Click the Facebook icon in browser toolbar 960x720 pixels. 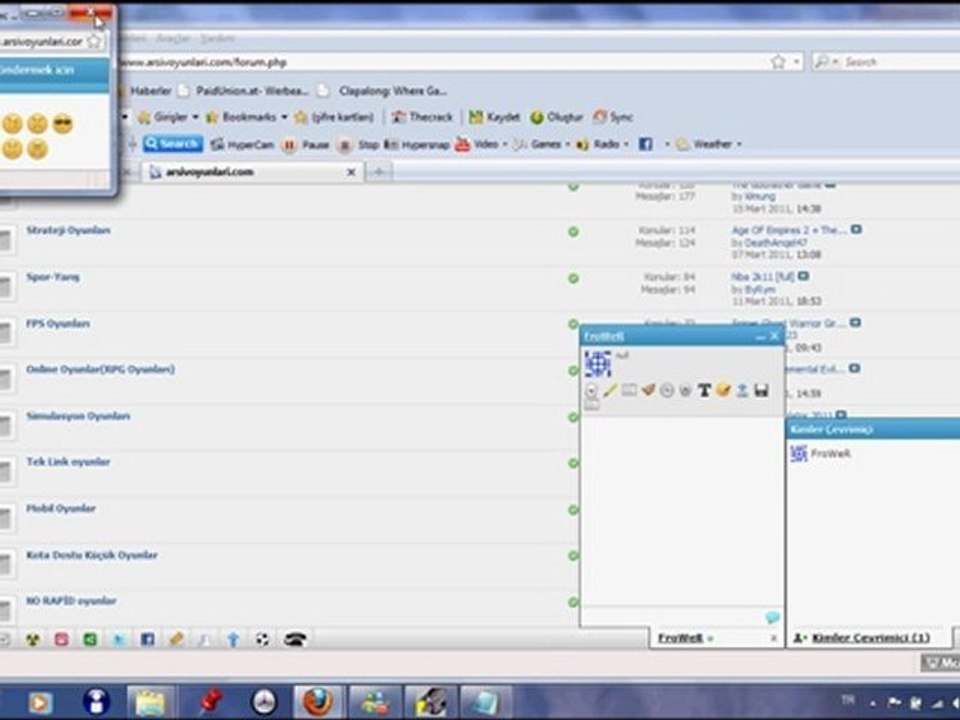coord(645,144)
